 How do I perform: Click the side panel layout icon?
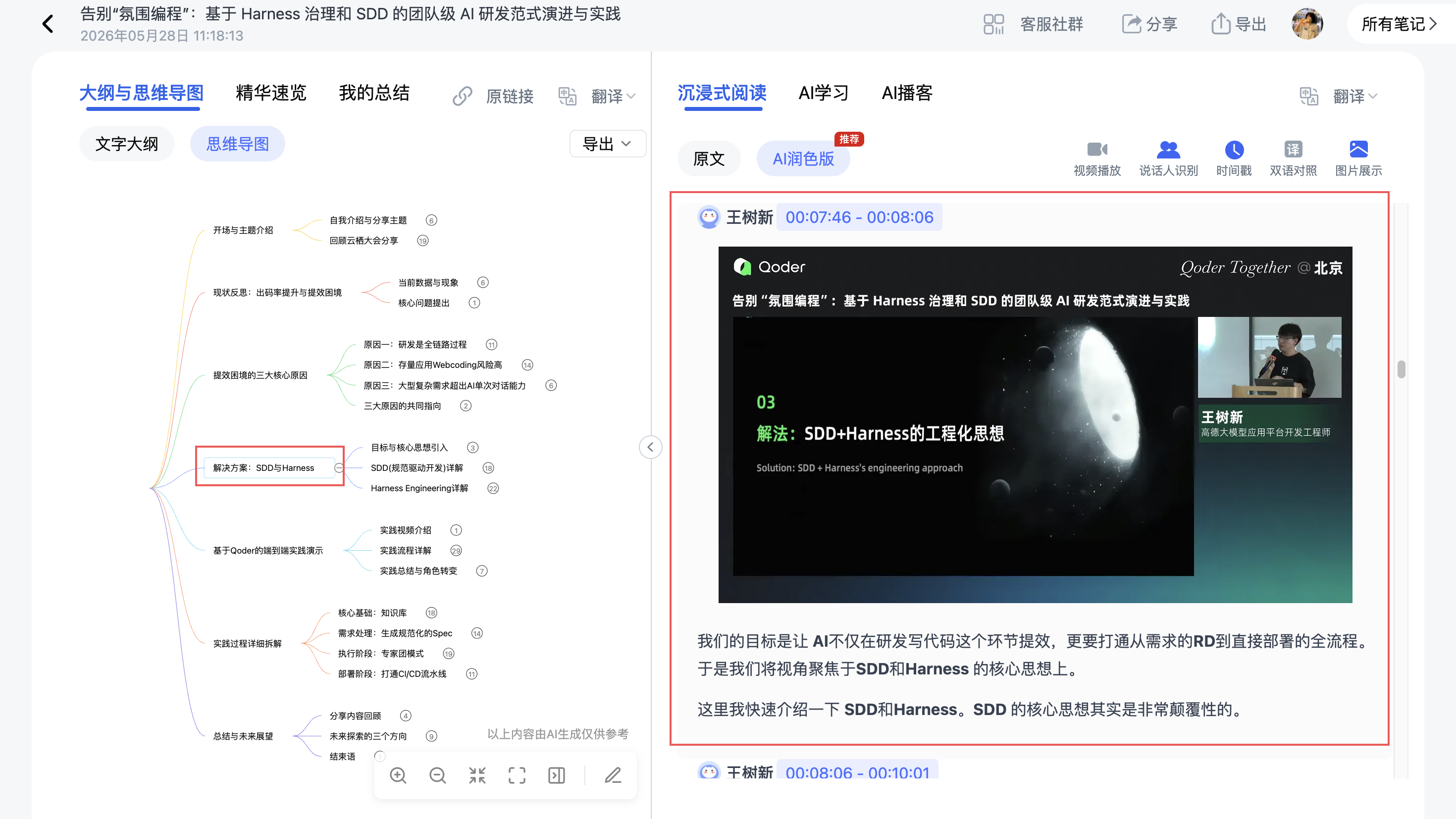[x=557, y=775]
